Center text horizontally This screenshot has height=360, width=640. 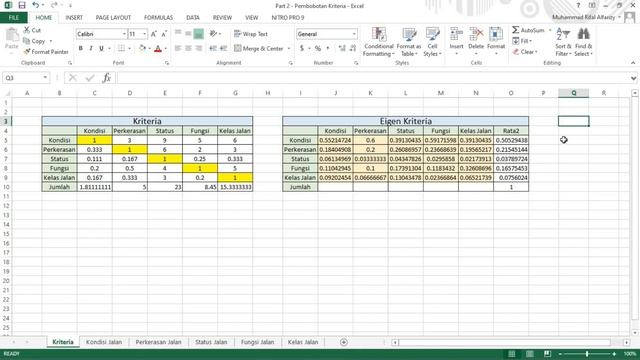tap(188, 48)
